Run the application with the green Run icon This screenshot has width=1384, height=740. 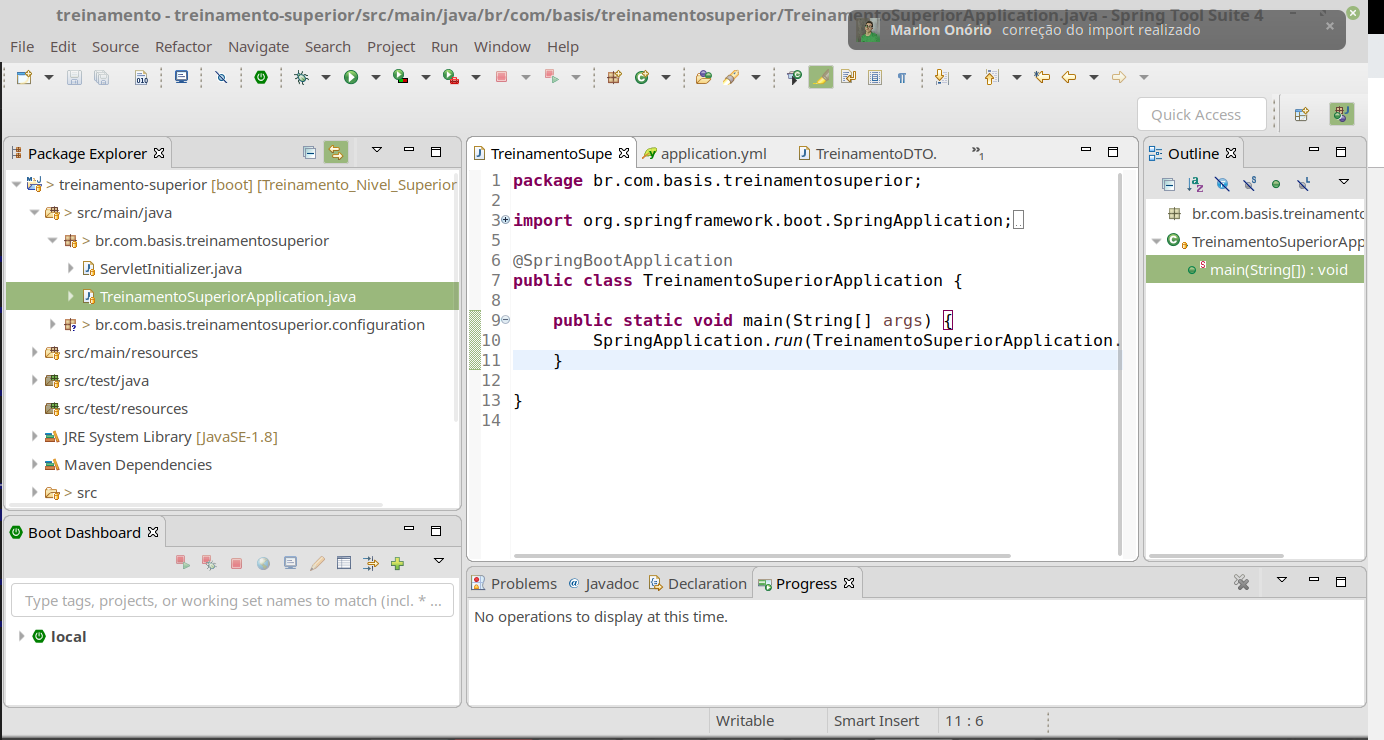pyautogui.click(x=351, y=76)
